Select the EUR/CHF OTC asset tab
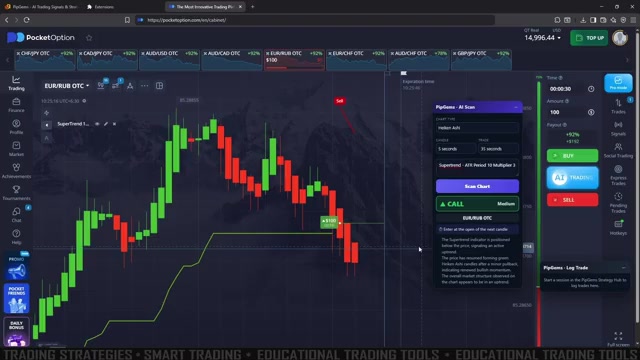This screenshot has width=640, height=360. click(356, 60)
